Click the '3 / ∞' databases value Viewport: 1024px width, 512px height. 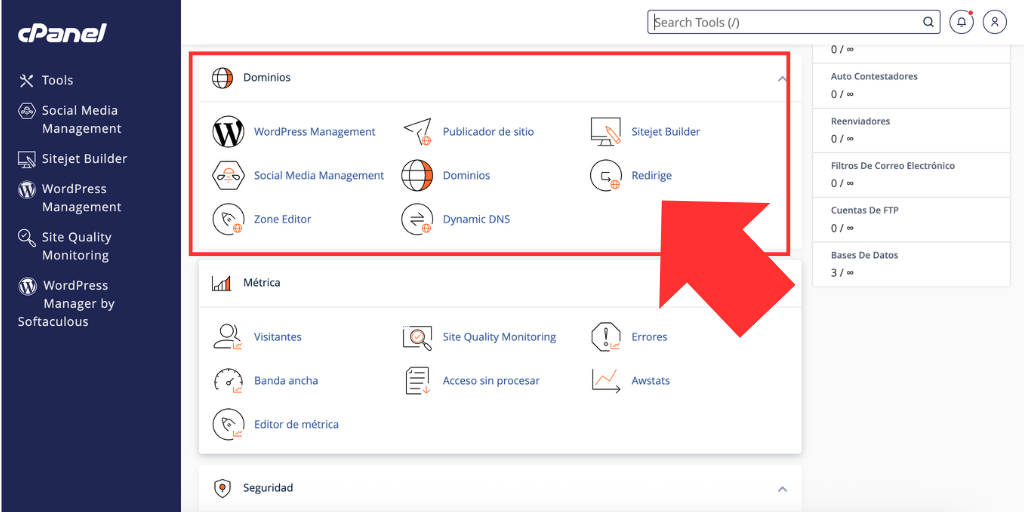842,272
